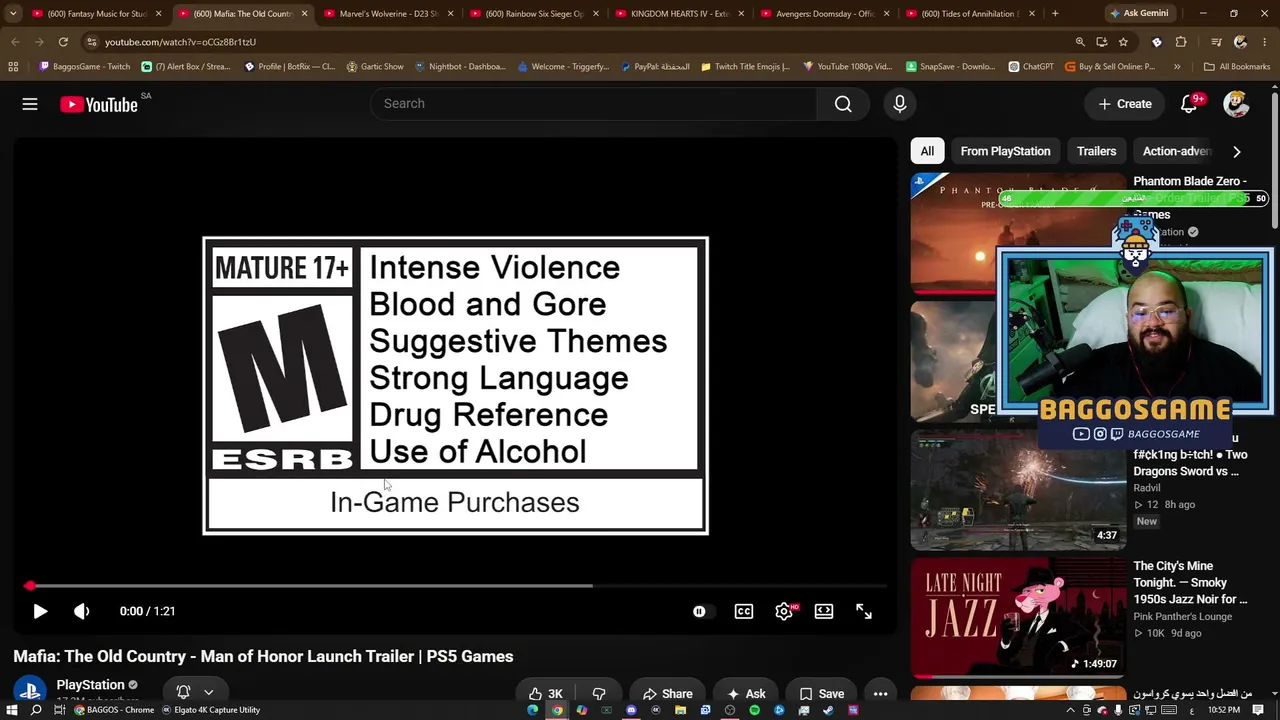Viewport: 1280px width, 720px height.
Task: Open the PlayStation channel name link
Action: [90, 685]
